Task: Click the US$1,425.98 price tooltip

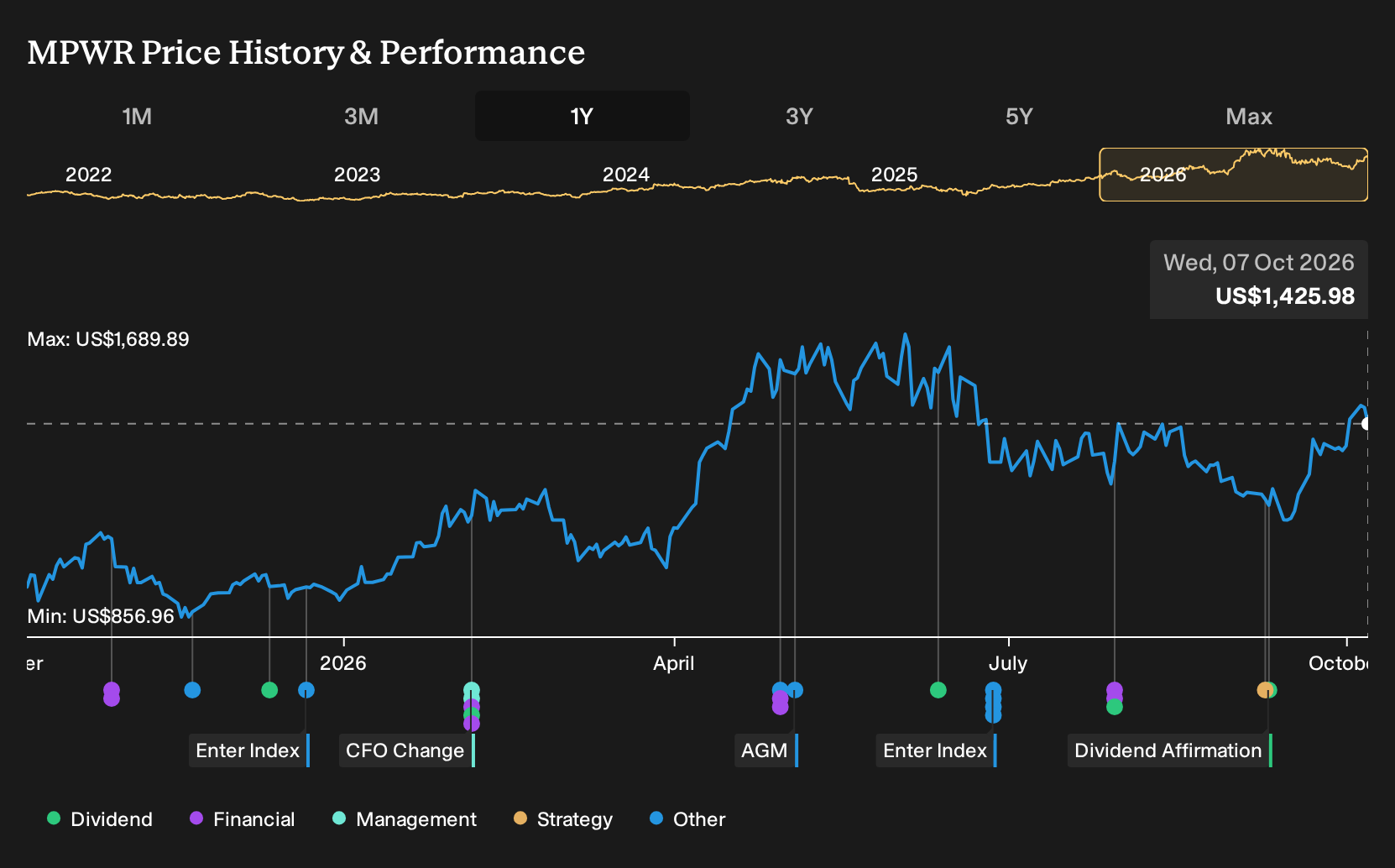Action: coord(1285,296)
